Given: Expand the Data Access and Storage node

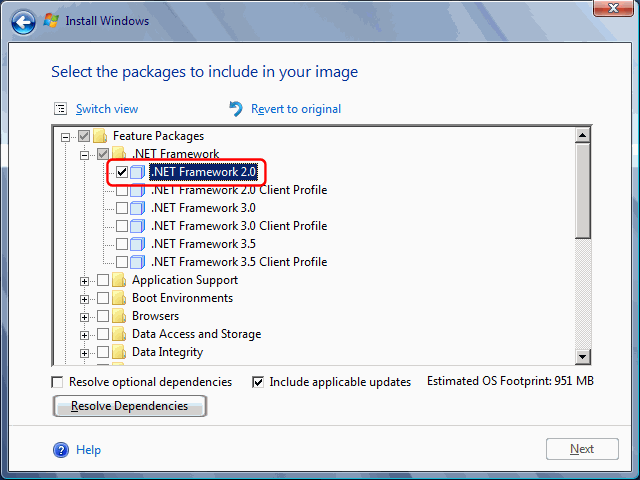Looking at the screenshot, I should click(x=84, y=335).
